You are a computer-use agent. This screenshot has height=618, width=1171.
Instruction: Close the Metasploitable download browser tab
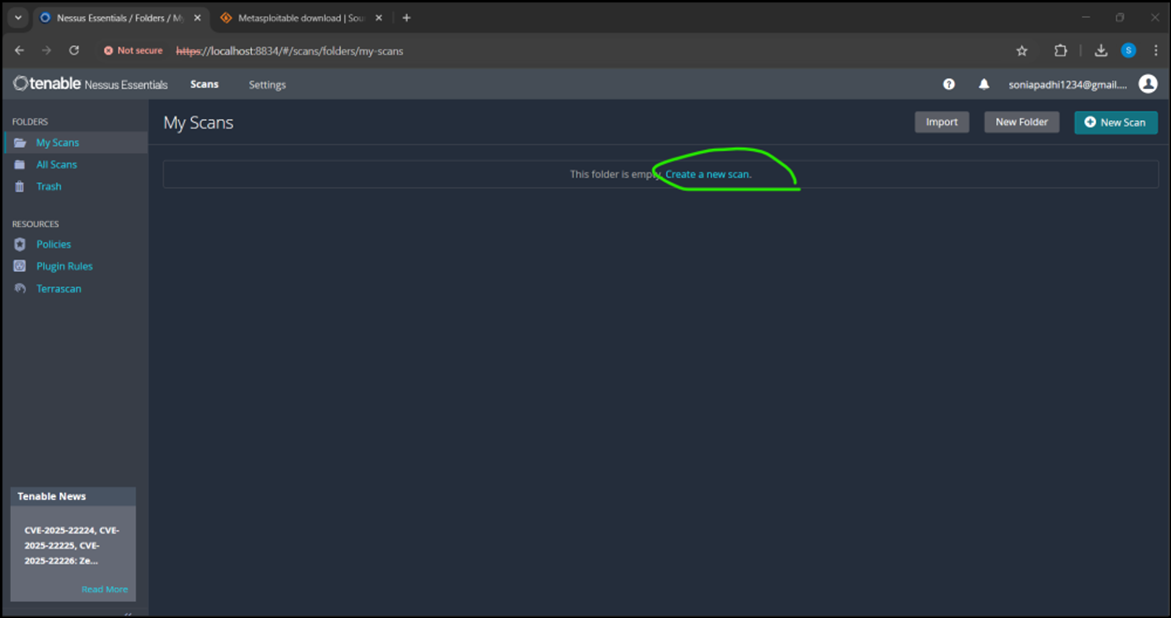click(379, 18)
